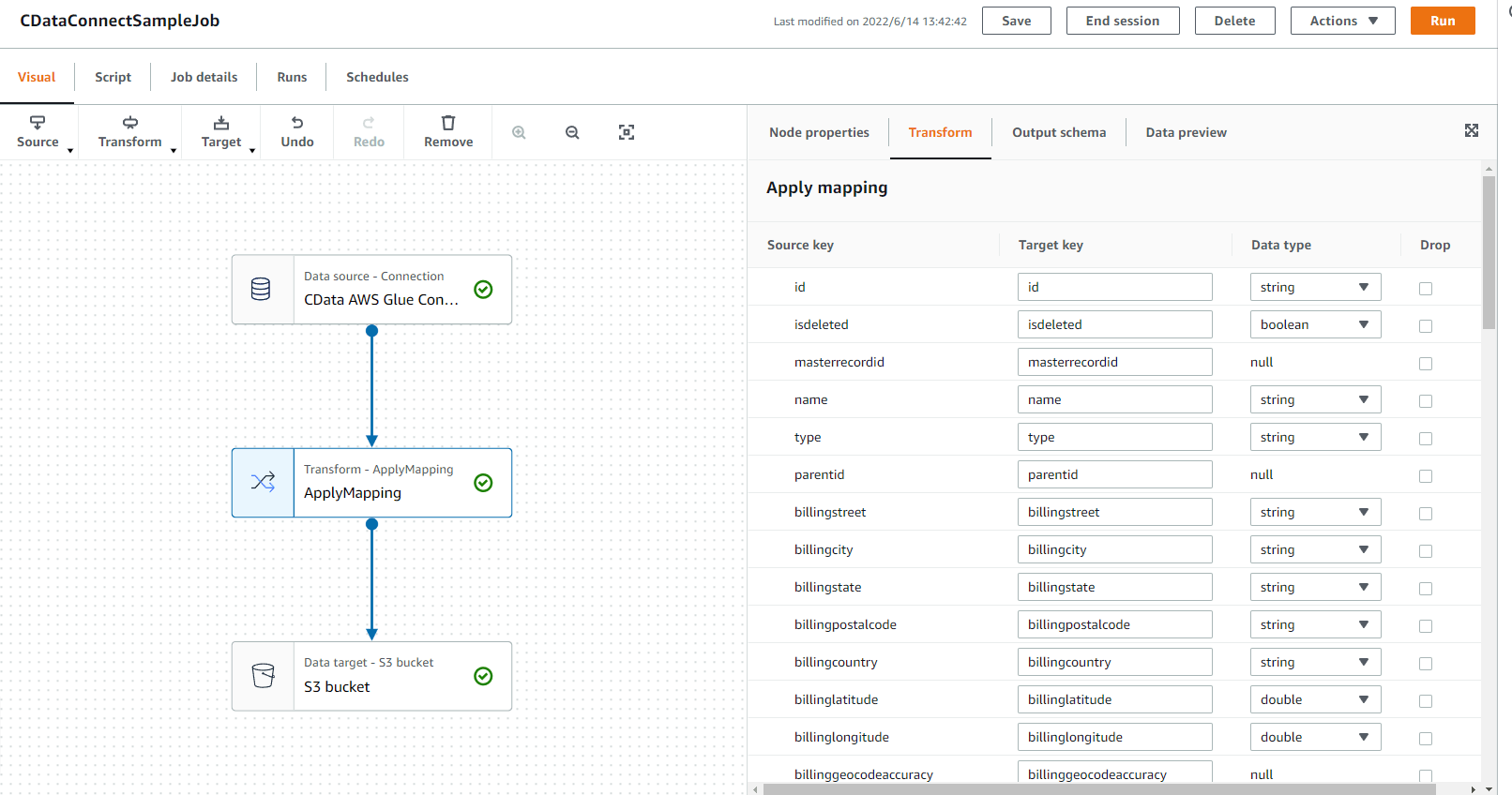The height and width of the screenshot is (795, 1512).
Task: Zoom out of the job canvas
Action: 572,132
